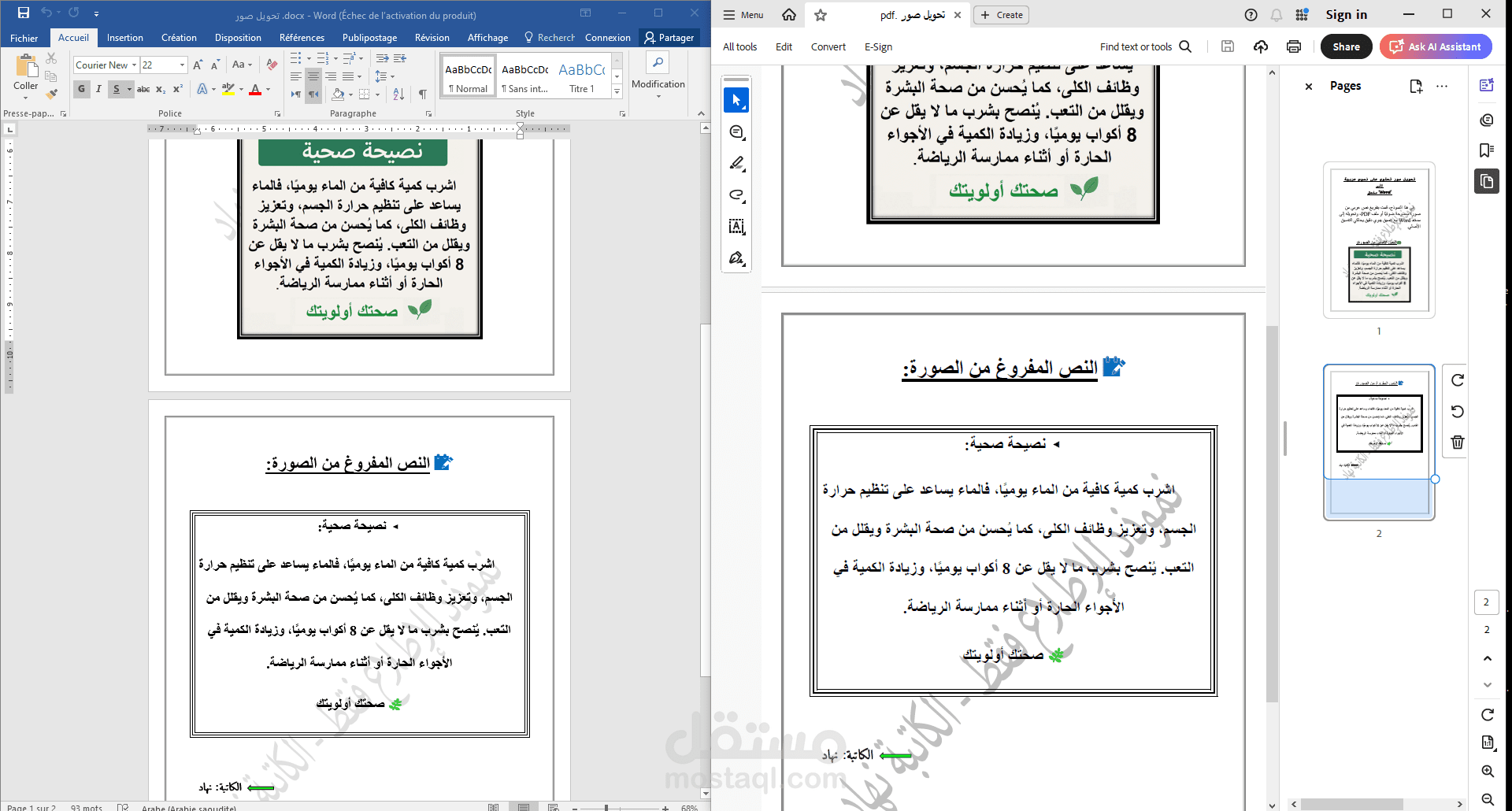Open the Affichage ribbon tab
1512x811 pixels.
pyautogui.click(x=487, y=38)
